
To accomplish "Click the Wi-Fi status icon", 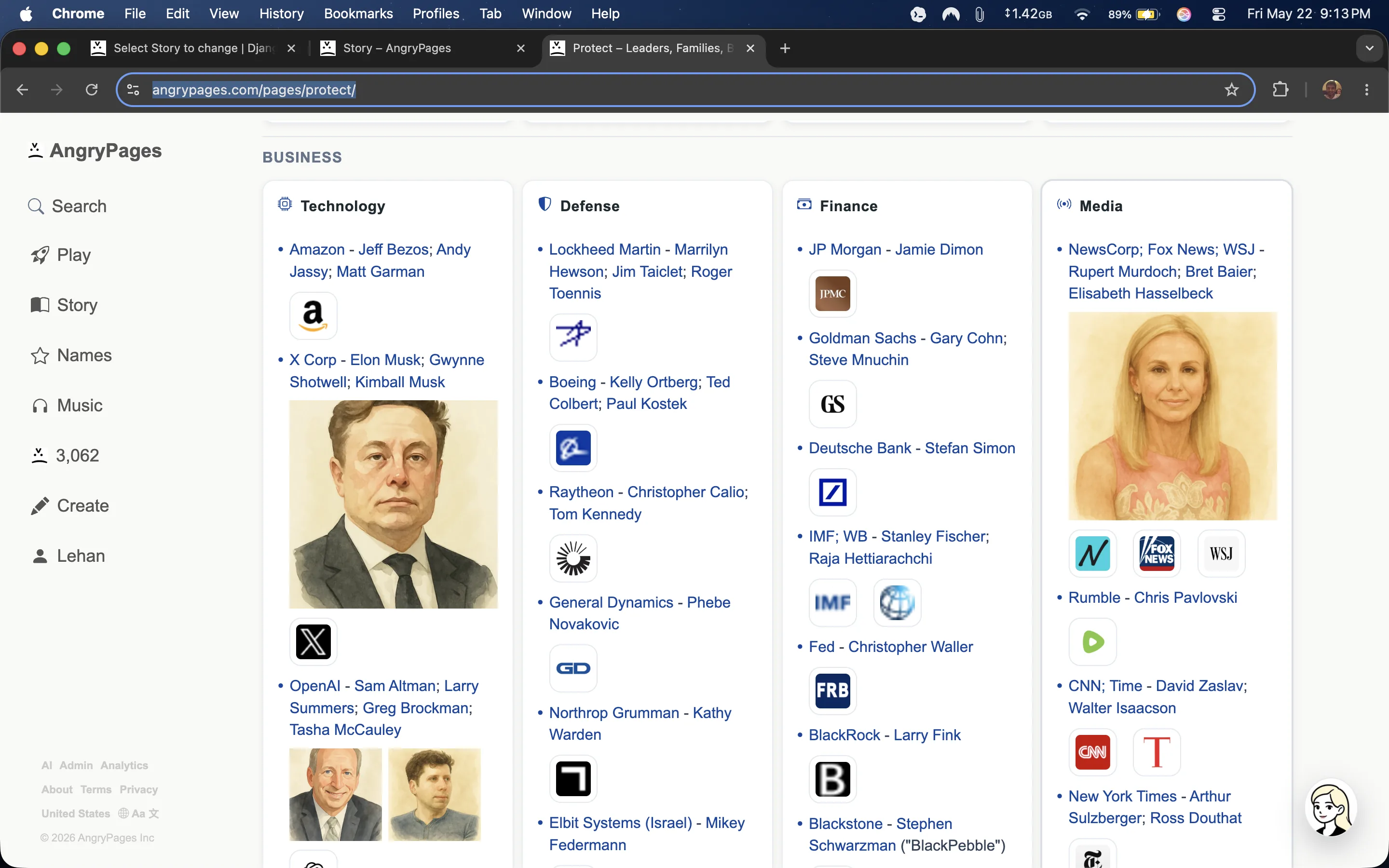I will [1082, 14].
